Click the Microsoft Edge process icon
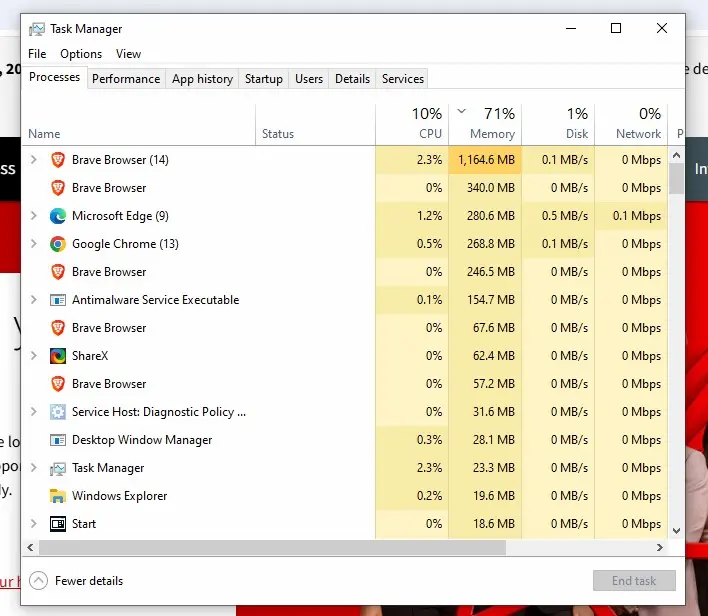Image resolution: width=708 pixels, height=616 pixels. tap(58, 216)
